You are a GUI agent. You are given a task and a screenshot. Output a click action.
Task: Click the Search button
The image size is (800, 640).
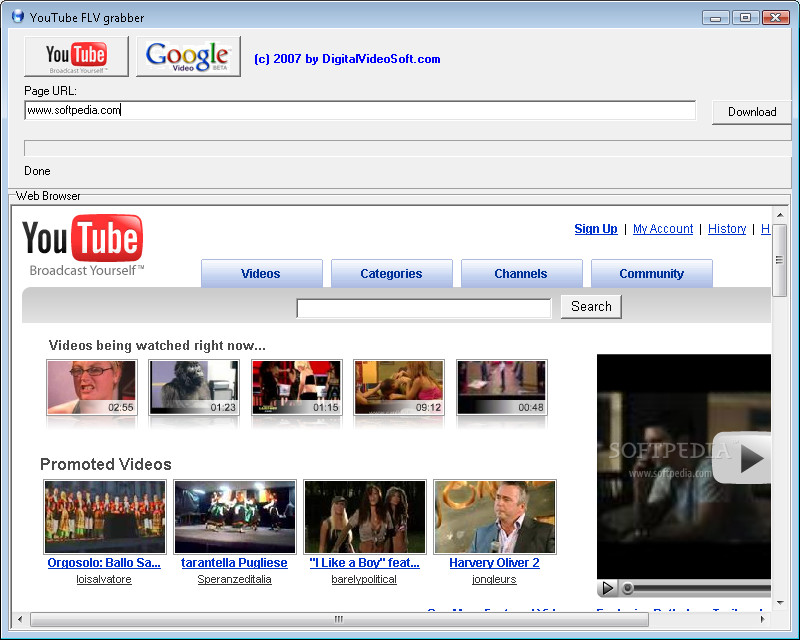click(591, 306)
